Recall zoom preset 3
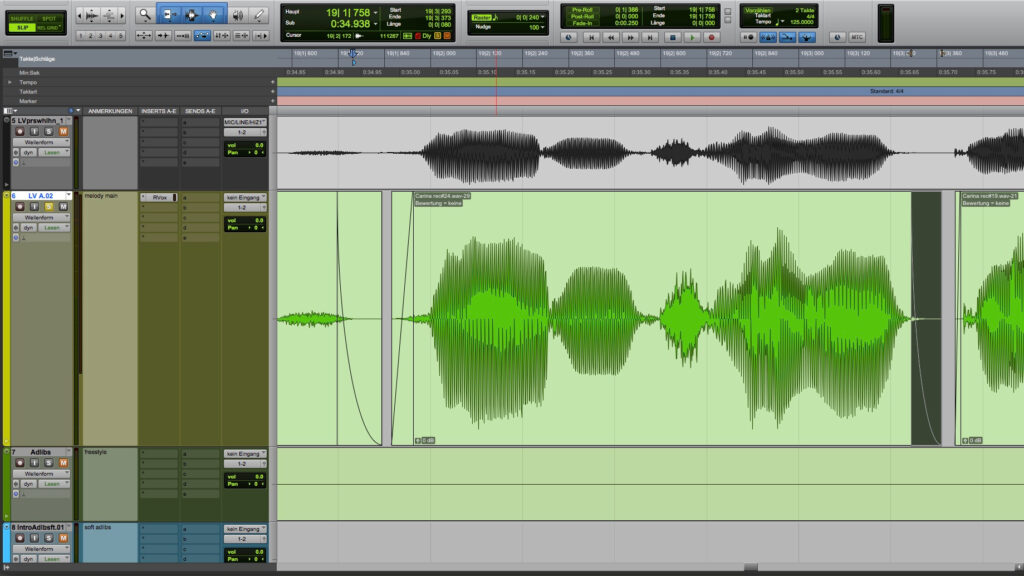This screenshot has width=1024, height=576. coord(101,36)
